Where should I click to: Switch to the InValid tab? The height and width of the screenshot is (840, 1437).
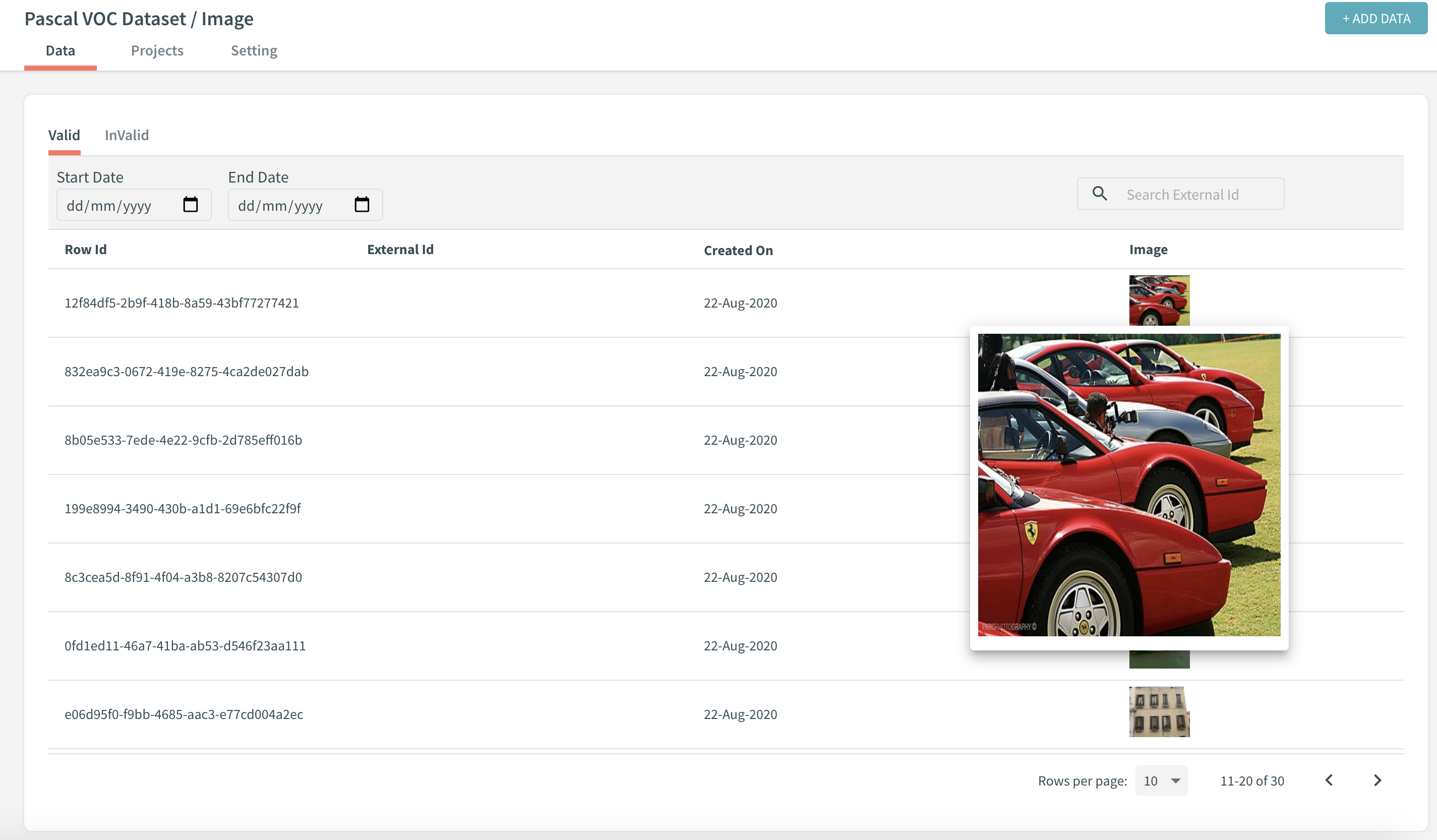click(x=127, y=135)
